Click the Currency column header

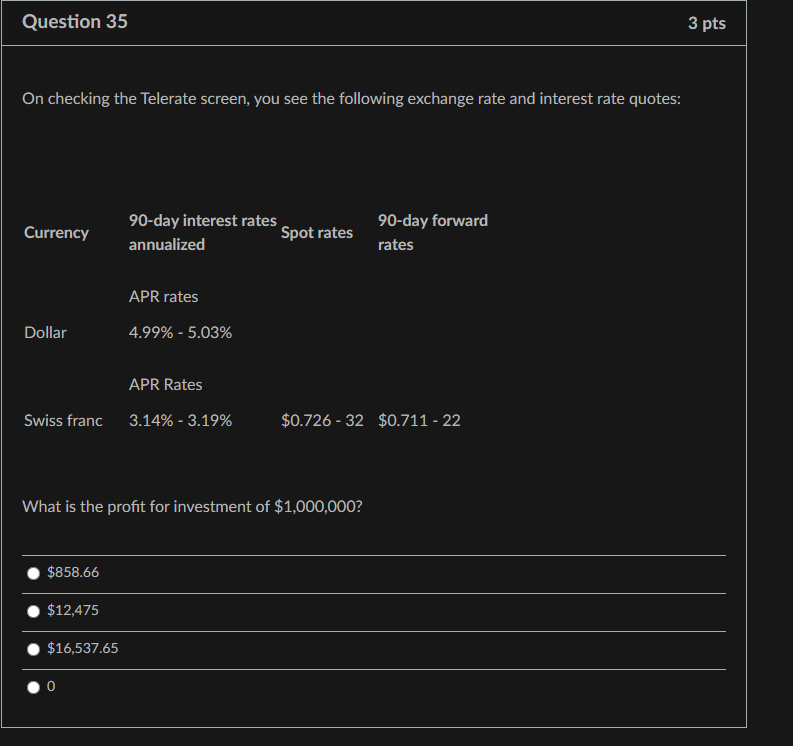(56, 233)
